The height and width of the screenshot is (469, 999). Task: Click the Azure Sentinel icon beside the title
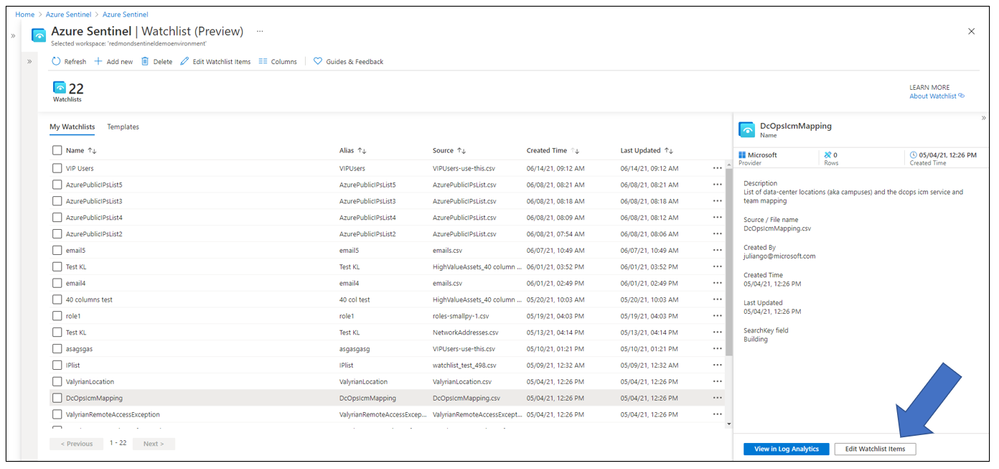click(x=38, y=34)
